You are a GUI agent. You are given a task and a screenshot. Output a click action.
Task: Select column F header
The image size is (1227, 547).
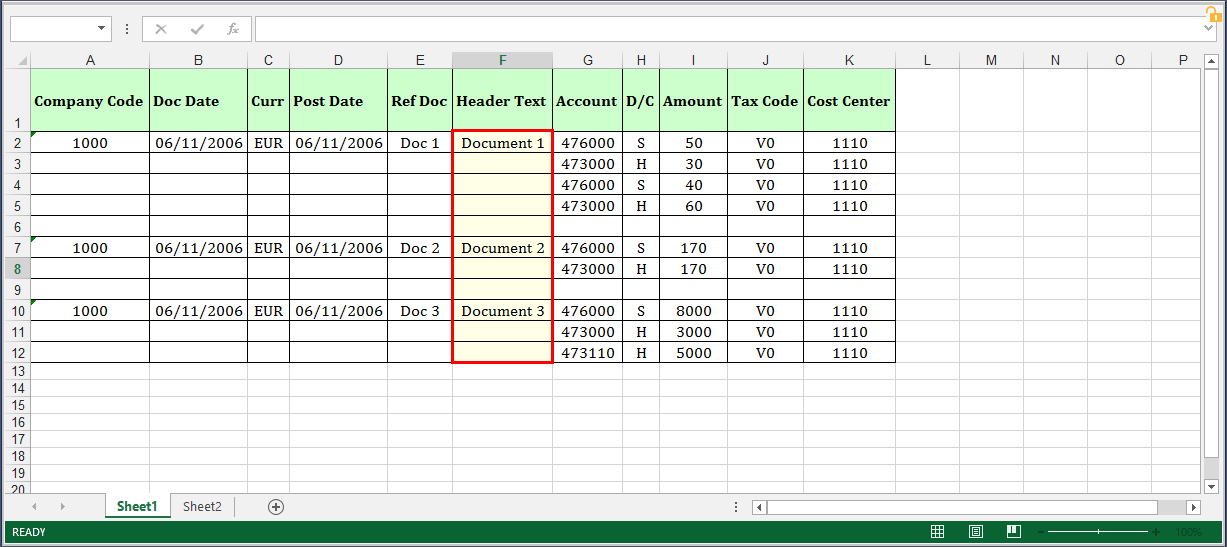coord(502,61)
